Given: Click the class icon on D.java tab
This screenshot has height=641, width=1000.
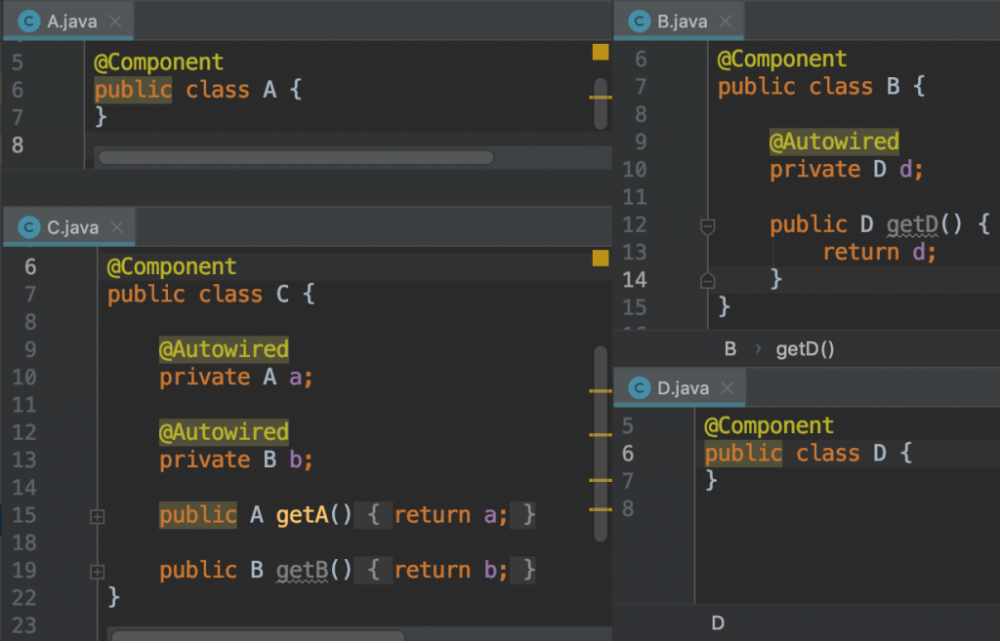Looking at the screenshot, I should pos(639,388).
